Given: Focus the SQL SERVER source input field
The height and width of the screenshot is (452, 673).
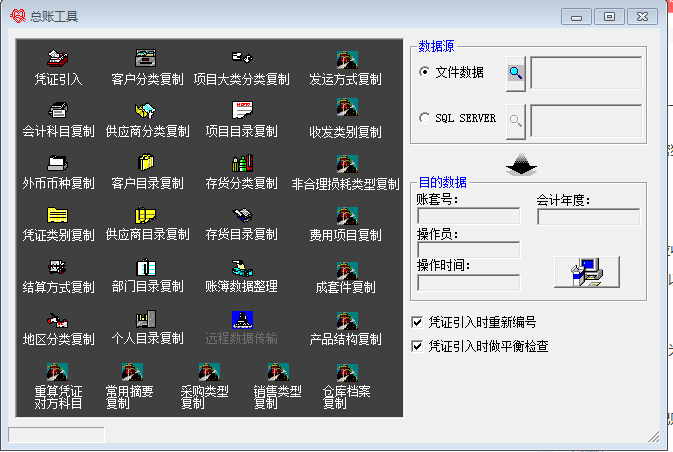Looking at the screenshot, I should pos(586,121).
